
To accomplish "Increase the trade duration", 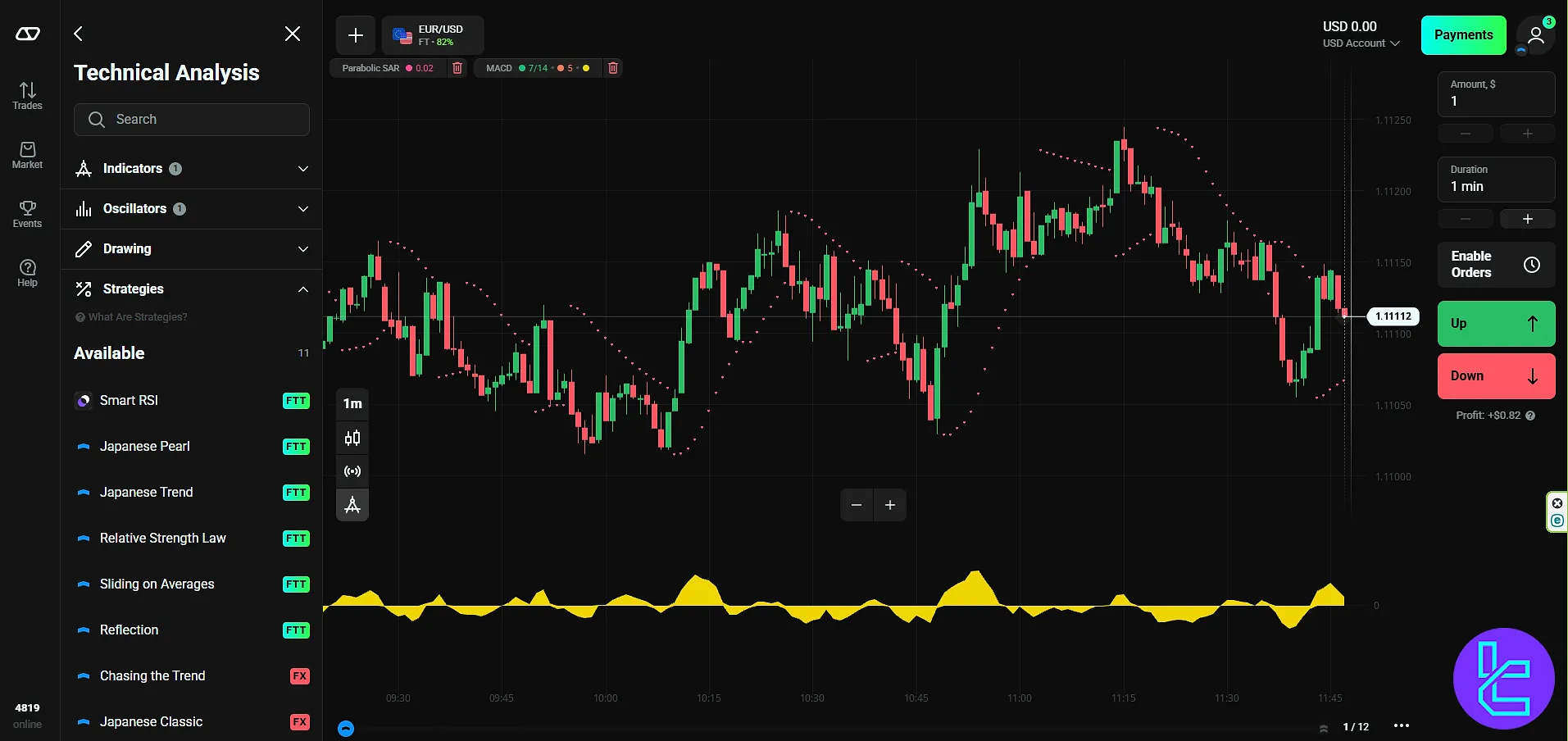I will pyautogui.click(x=1528, y=219).
